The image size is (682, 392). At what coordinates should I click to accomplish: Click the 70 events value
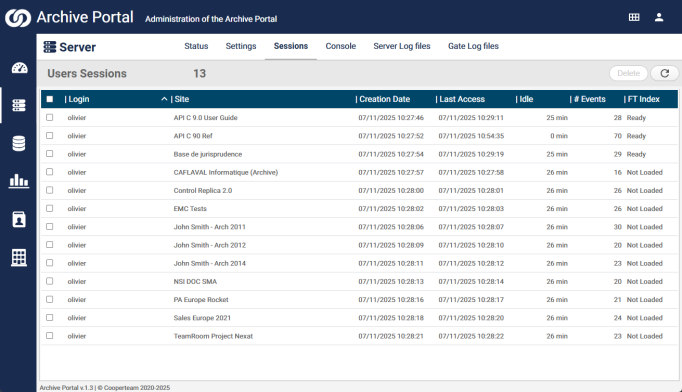click(618, 136)
